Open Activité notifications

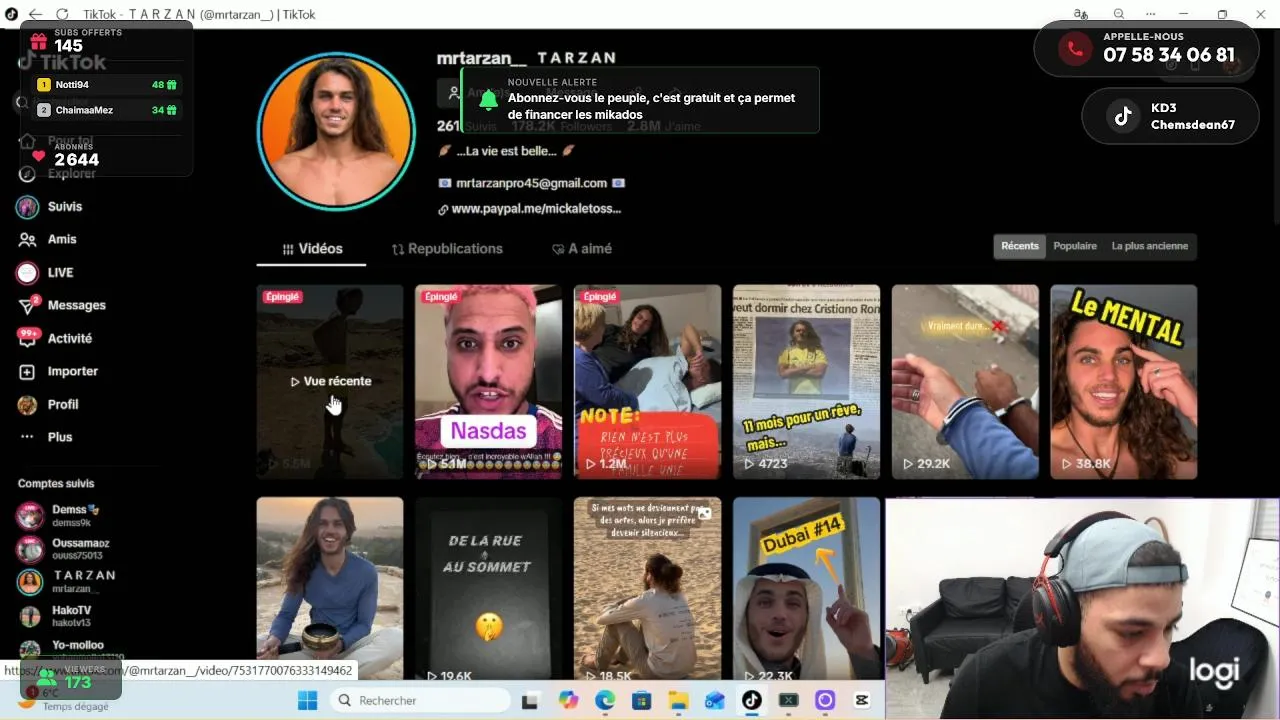click(55, 338)
